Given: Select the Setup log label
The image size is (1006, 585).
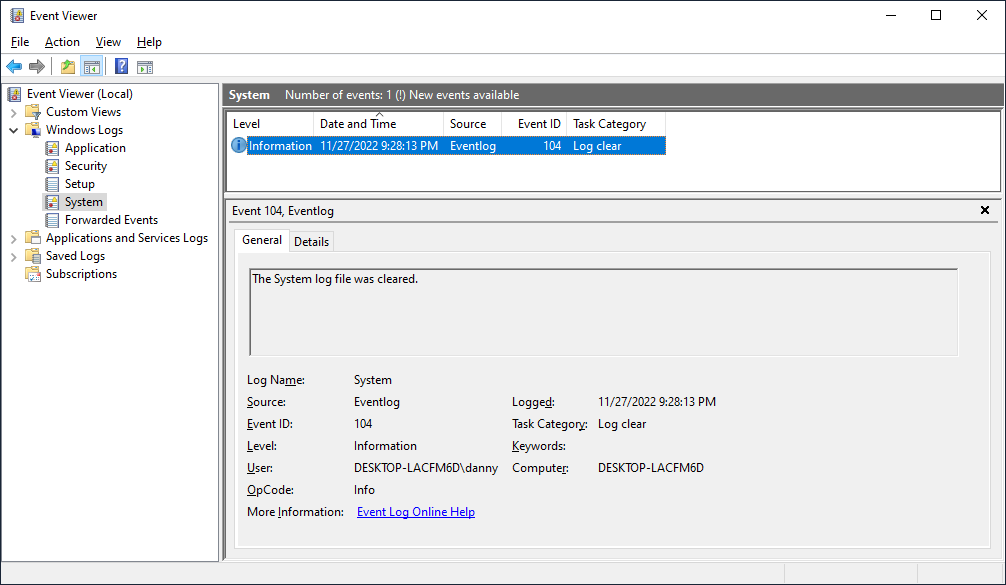Looking at the screenshot, I should point(80,184).
